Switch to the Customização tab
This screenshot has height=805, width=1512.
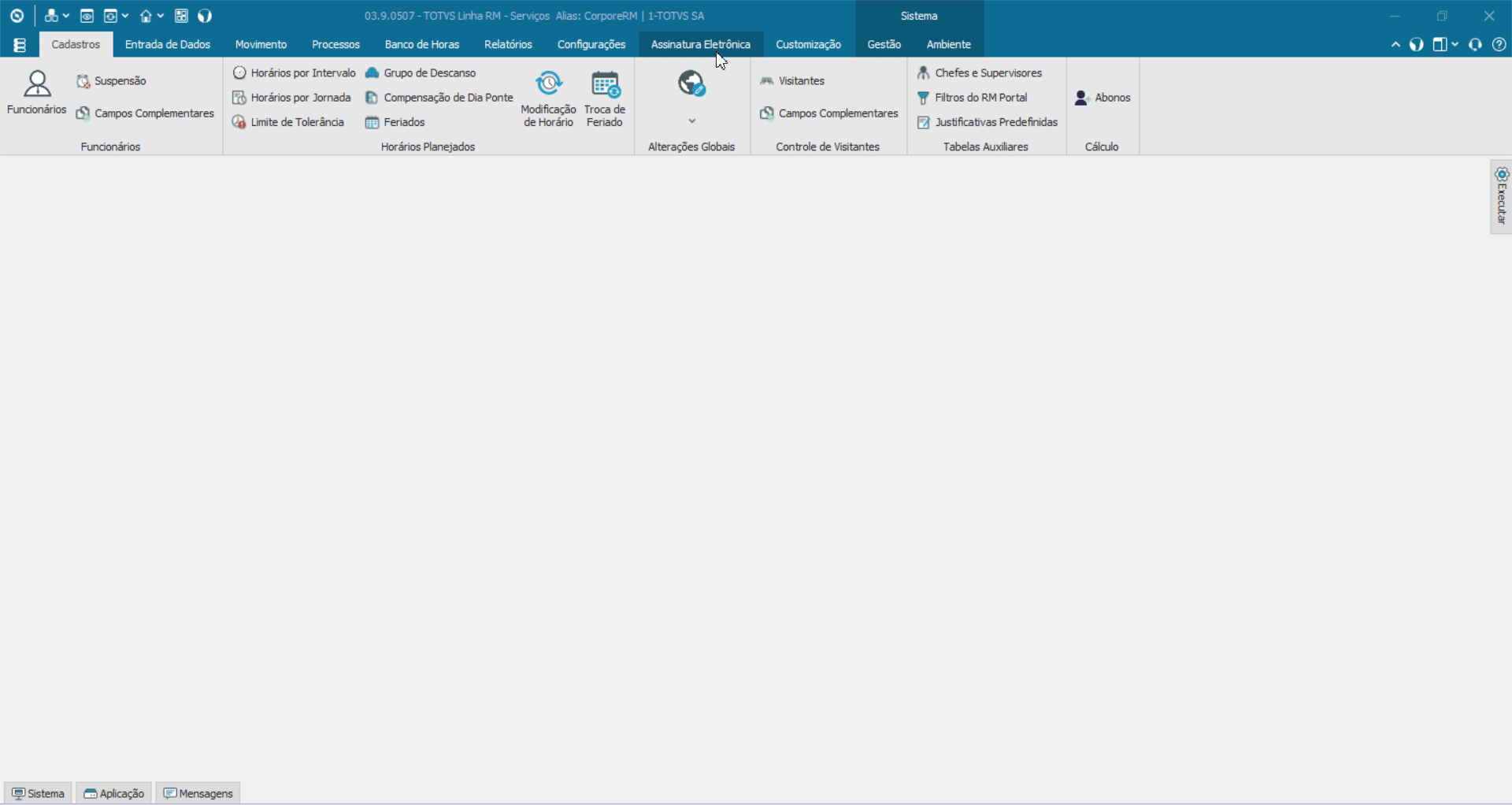[808, 44]
